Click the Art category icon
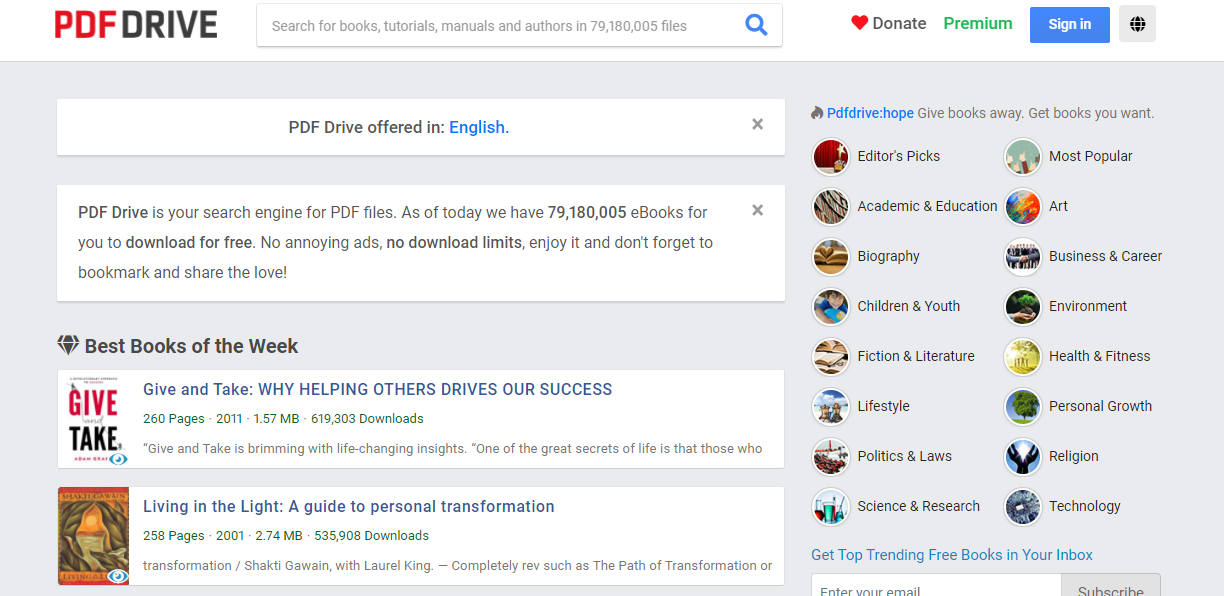 pyautogui.click(x=1023, y=206)
